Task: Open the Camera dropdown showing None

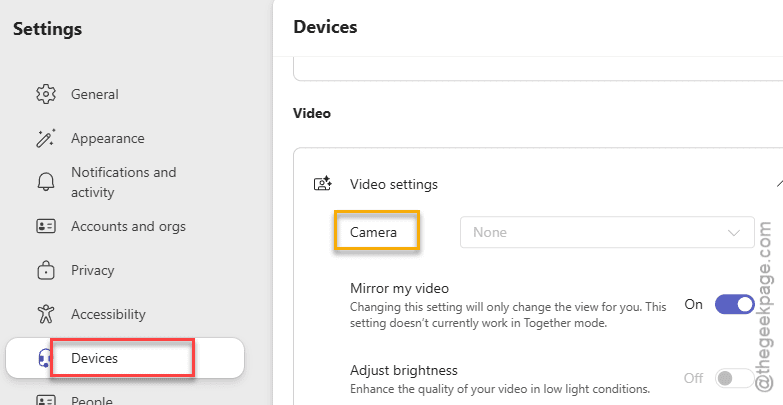Action: click(x=607, y=232)
